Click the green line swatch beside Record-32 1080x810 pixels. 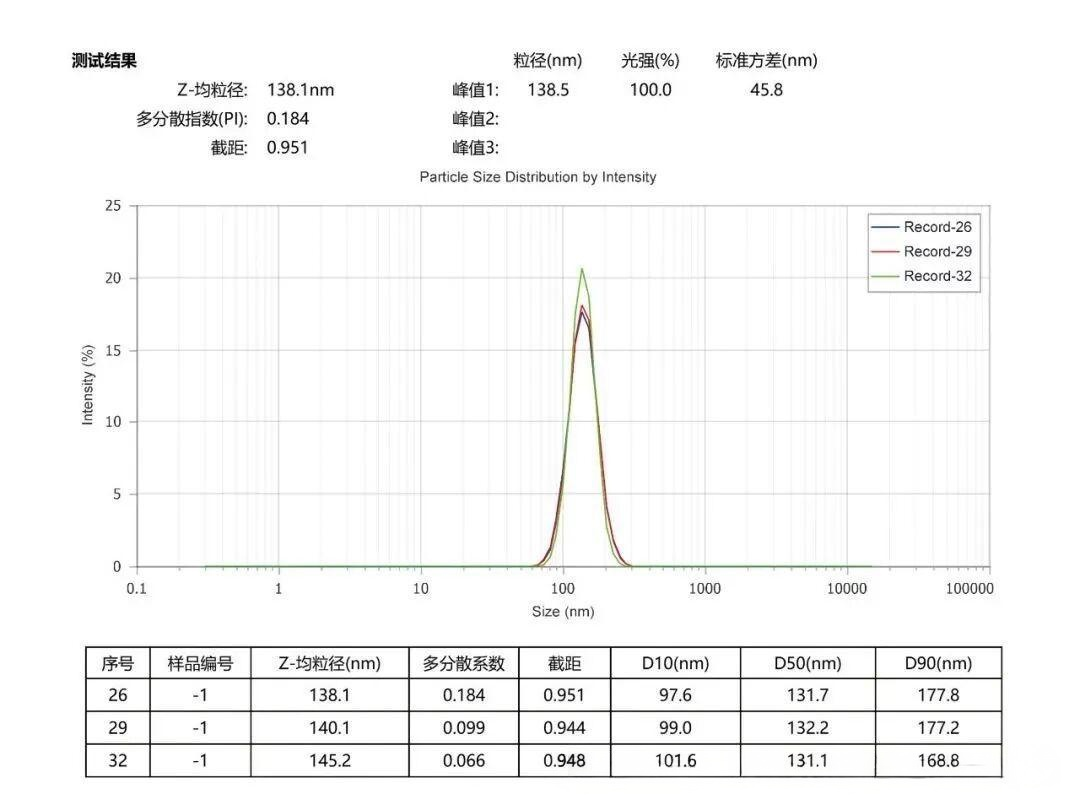point(885,277)
